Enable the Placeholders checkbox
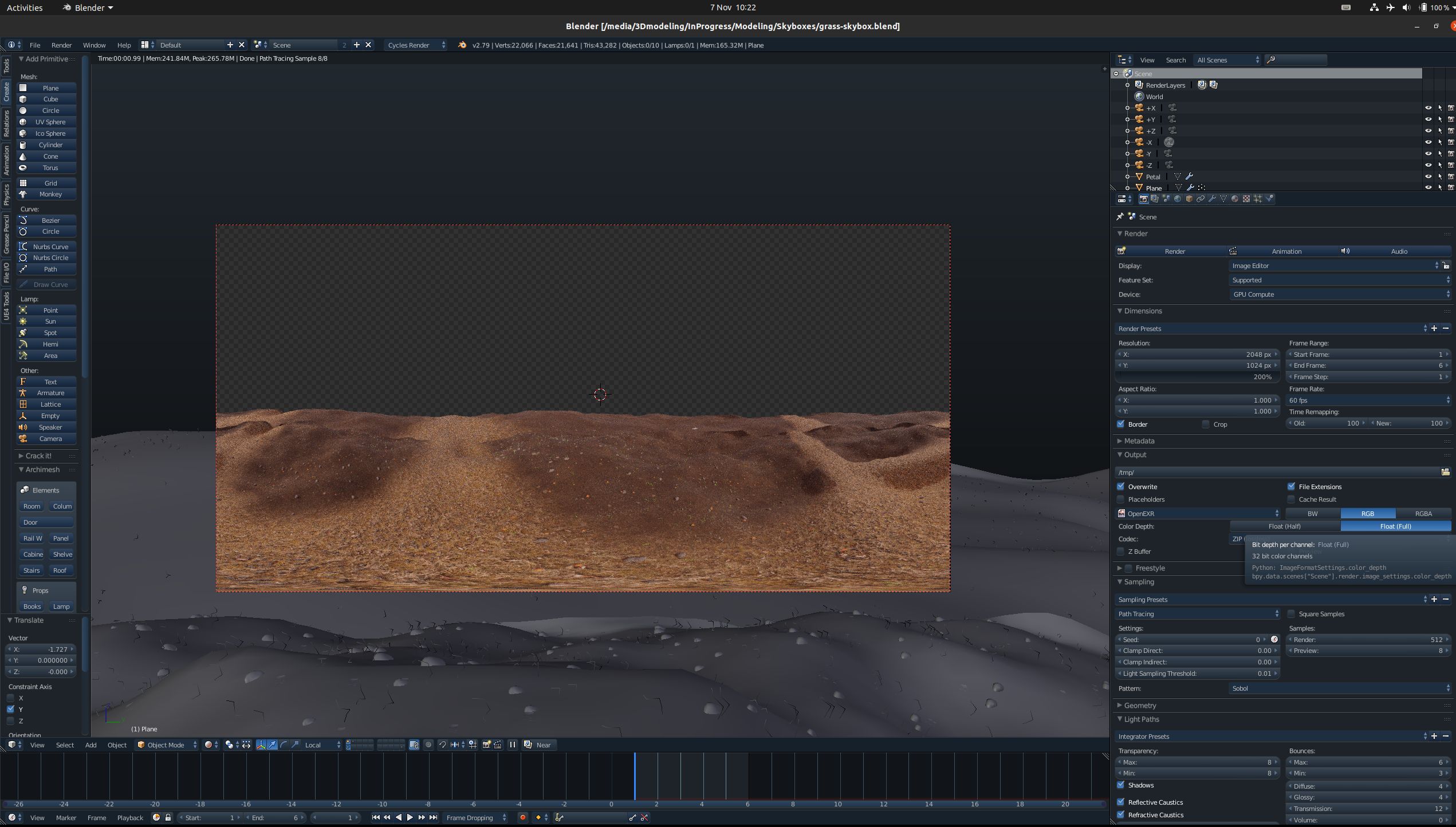Screen dimensions: 1456x827 (1121, 499)
